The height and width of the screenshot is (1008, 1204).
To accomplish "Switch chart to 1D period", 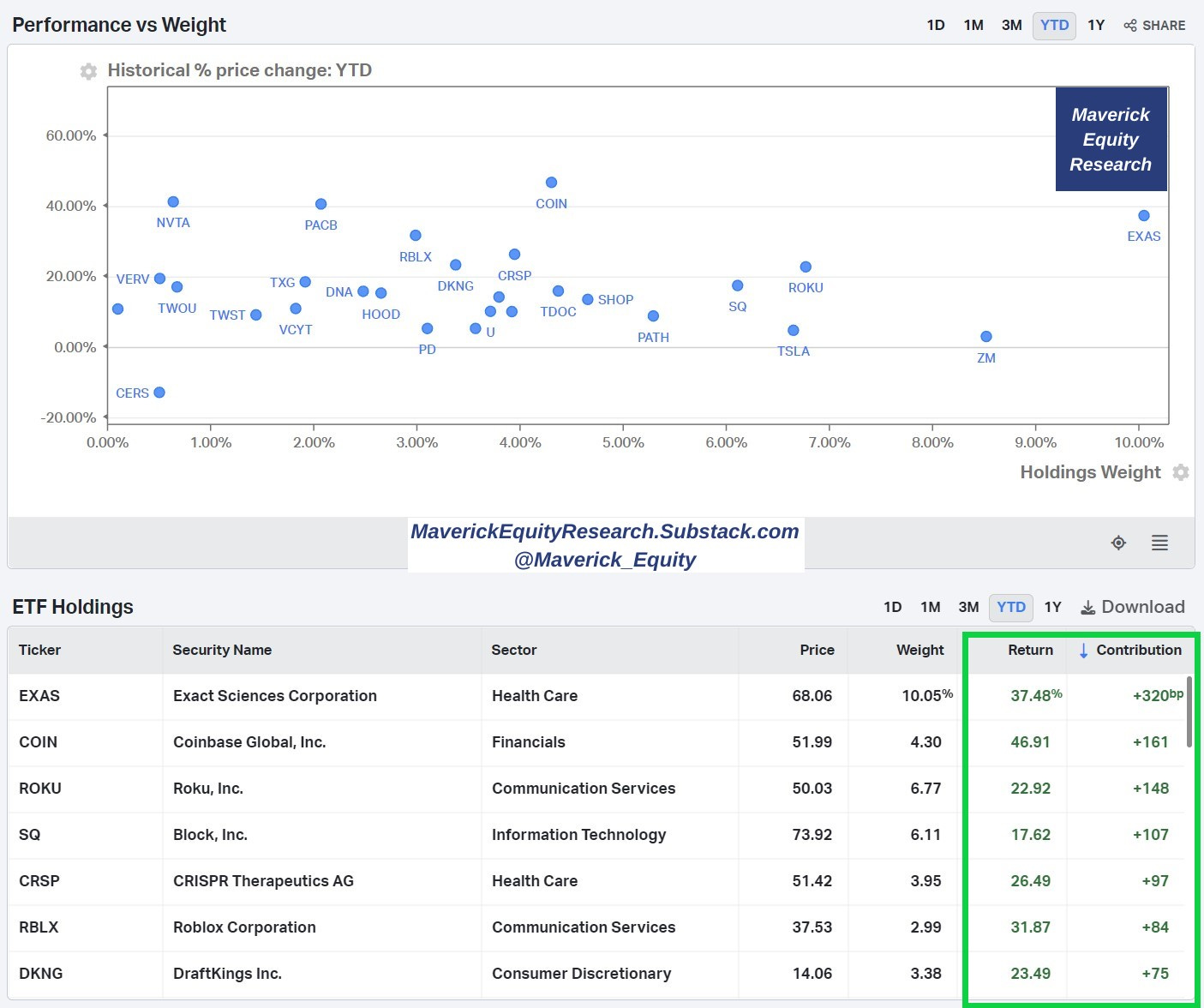I will pos(936,26).
